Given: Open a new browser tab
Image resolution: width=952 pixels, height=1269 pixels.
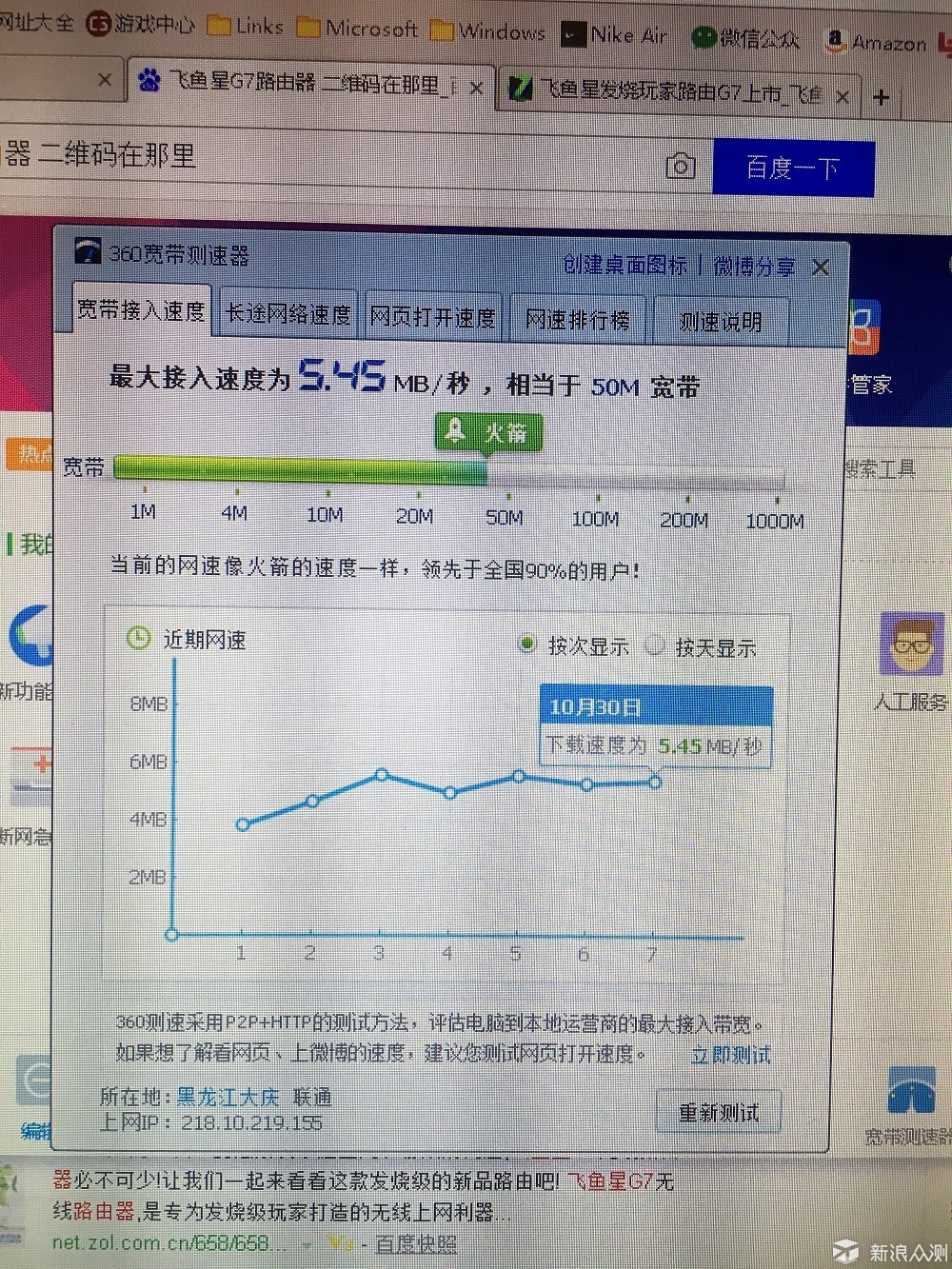Looking at the screenshot, I should click(881, 96).
